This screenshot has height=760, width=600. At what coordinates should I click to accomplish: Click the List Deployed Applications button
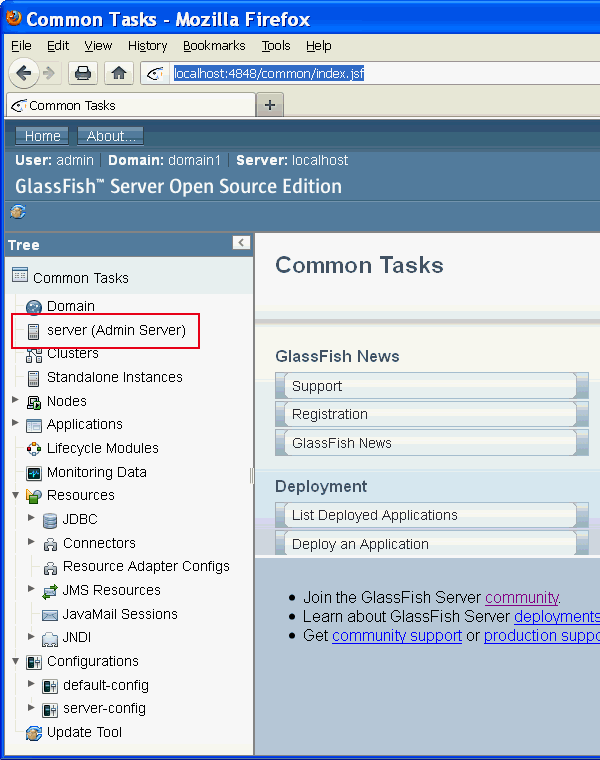[426, 515]
